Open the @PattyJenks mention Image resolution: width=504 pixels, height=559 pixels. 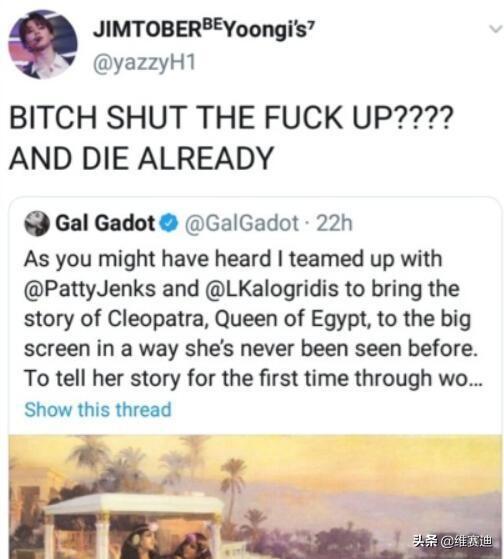pyautogui.click(x=90, y=289)
